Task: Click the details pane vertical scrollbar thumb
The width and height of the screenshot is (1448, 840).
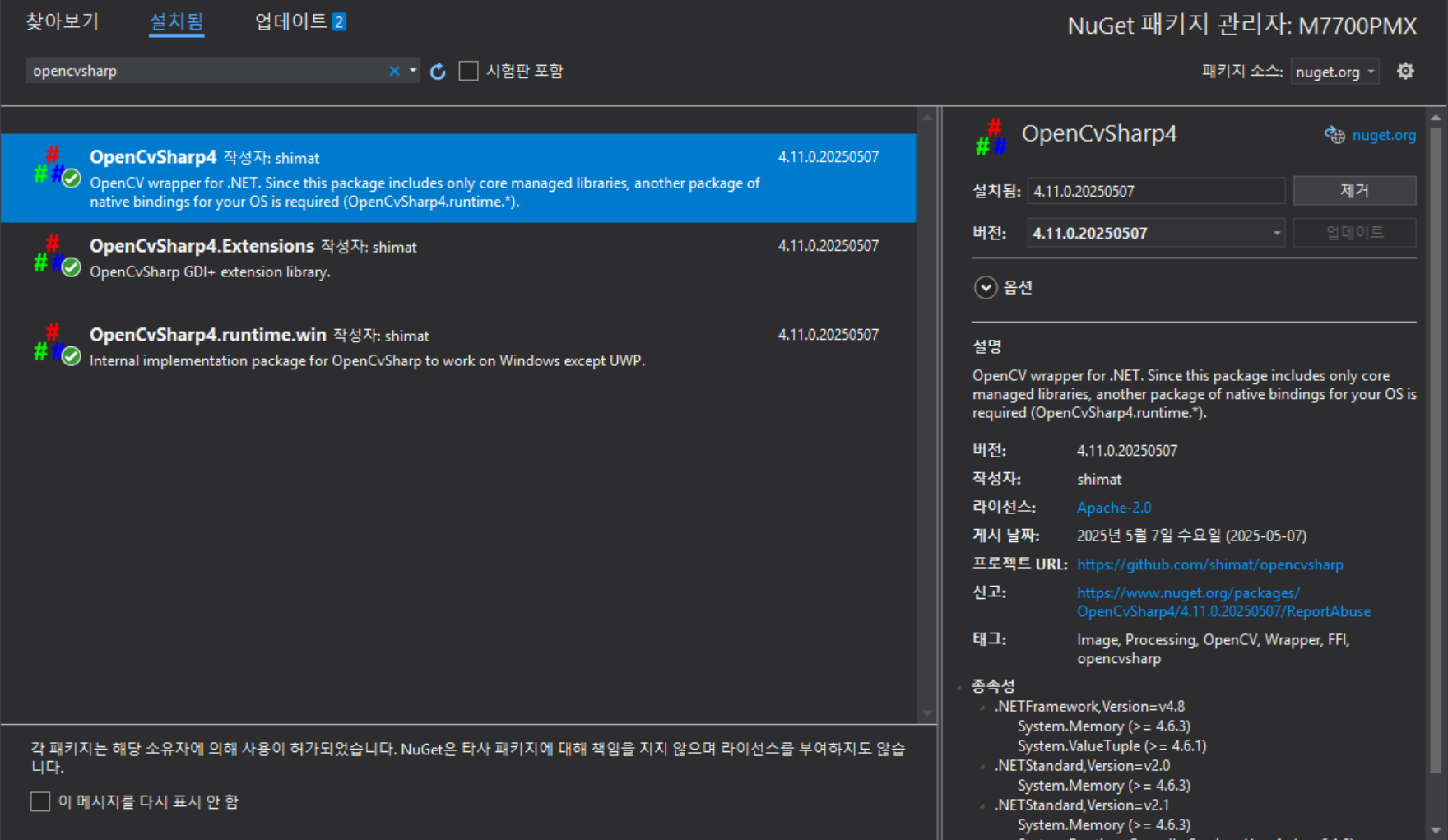Action: click(1436, 450)
